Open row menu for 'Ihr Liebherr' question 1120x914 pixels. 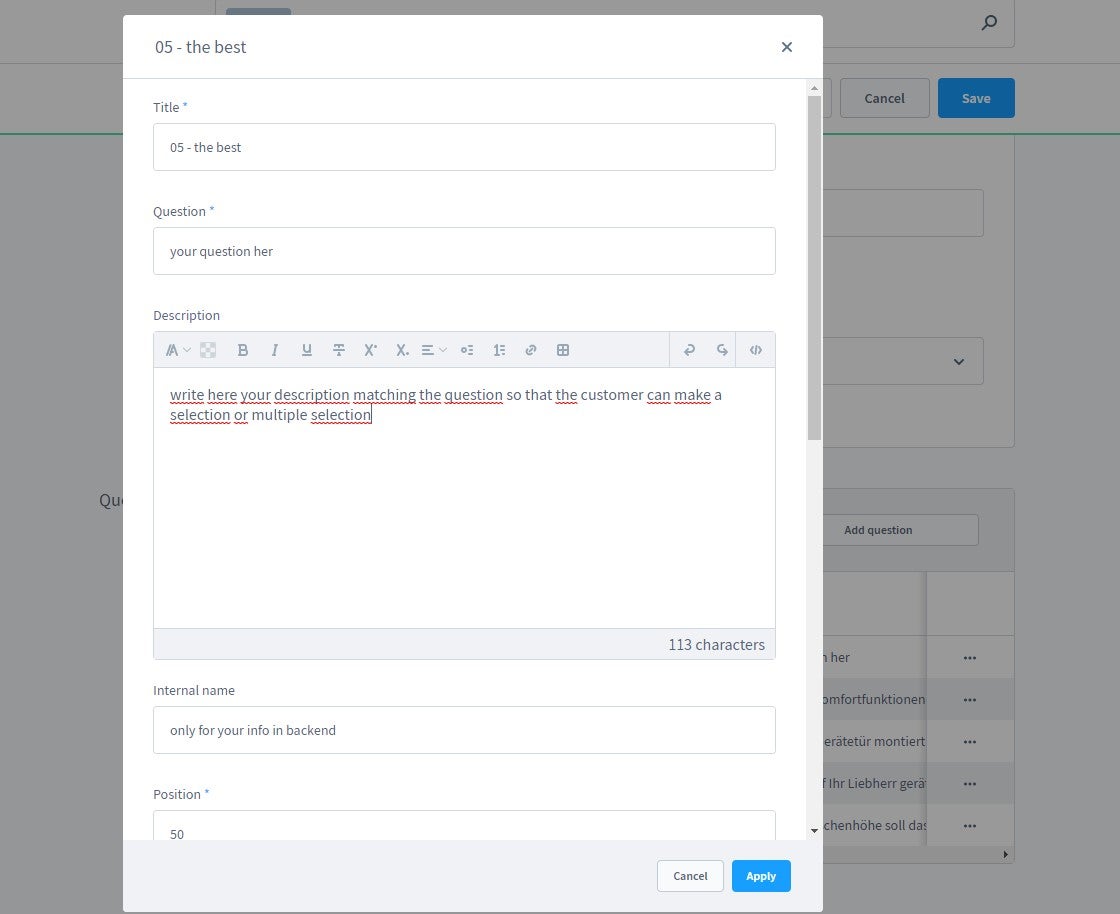[969, 783]
